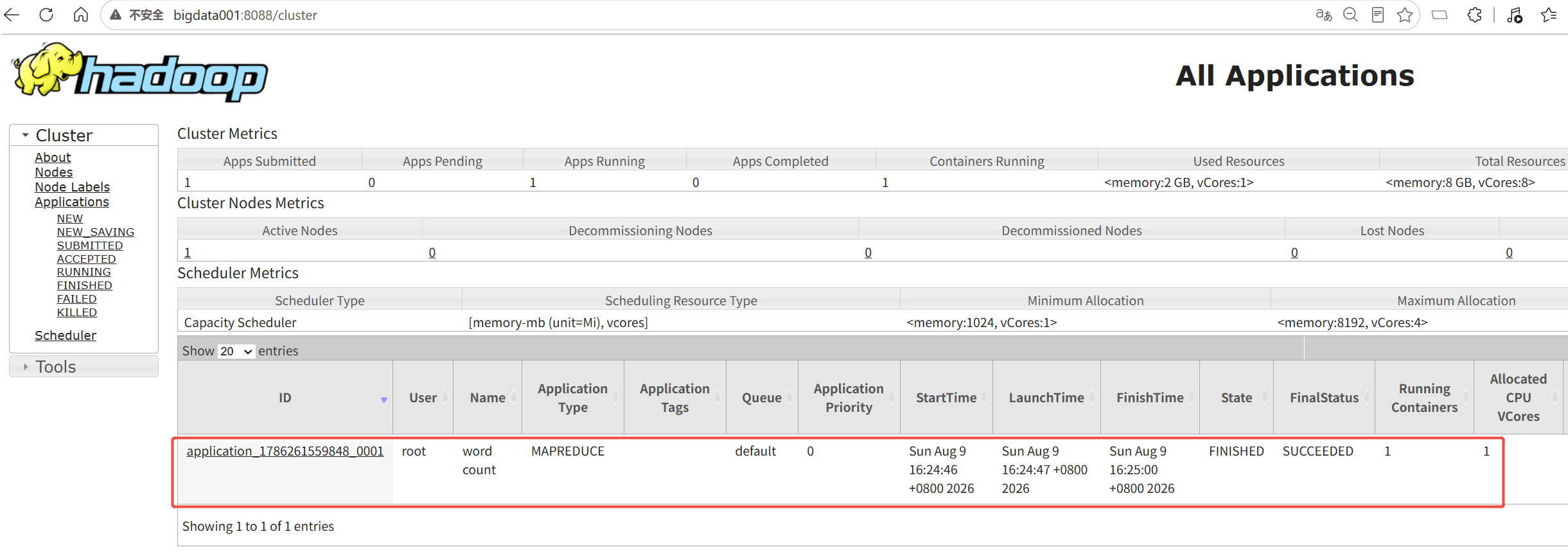The width and height of the screenshot is (1568, 552).
Task: Sort the table by State column
Action: [x=1237, y=398]
